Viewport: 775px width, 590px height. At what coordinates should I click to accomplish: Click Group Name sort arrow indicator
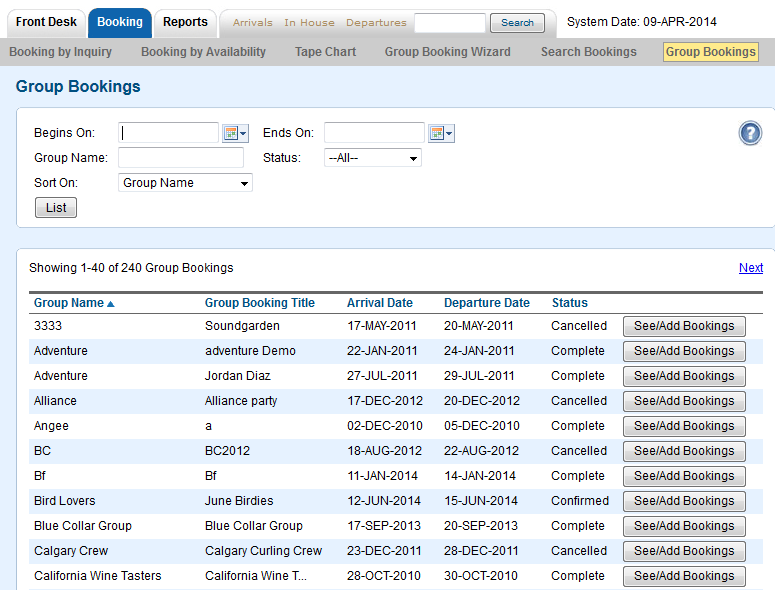110,303
